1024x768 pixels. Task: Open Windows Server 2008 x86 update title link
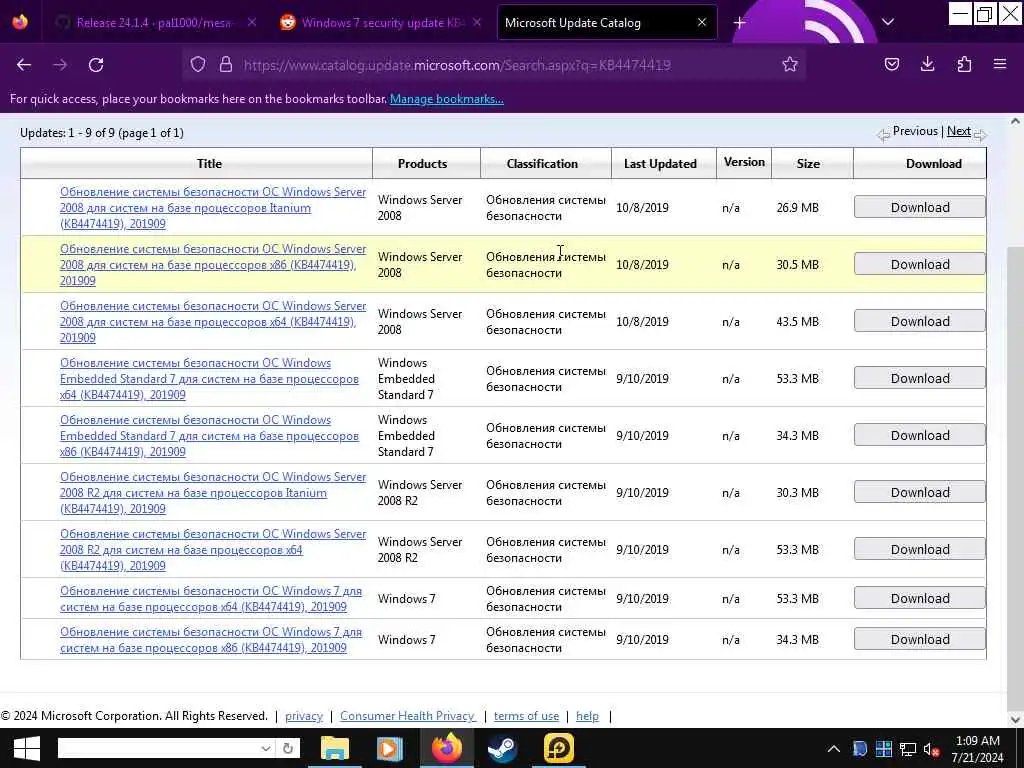pyautogui.click(x=213, y=264)
